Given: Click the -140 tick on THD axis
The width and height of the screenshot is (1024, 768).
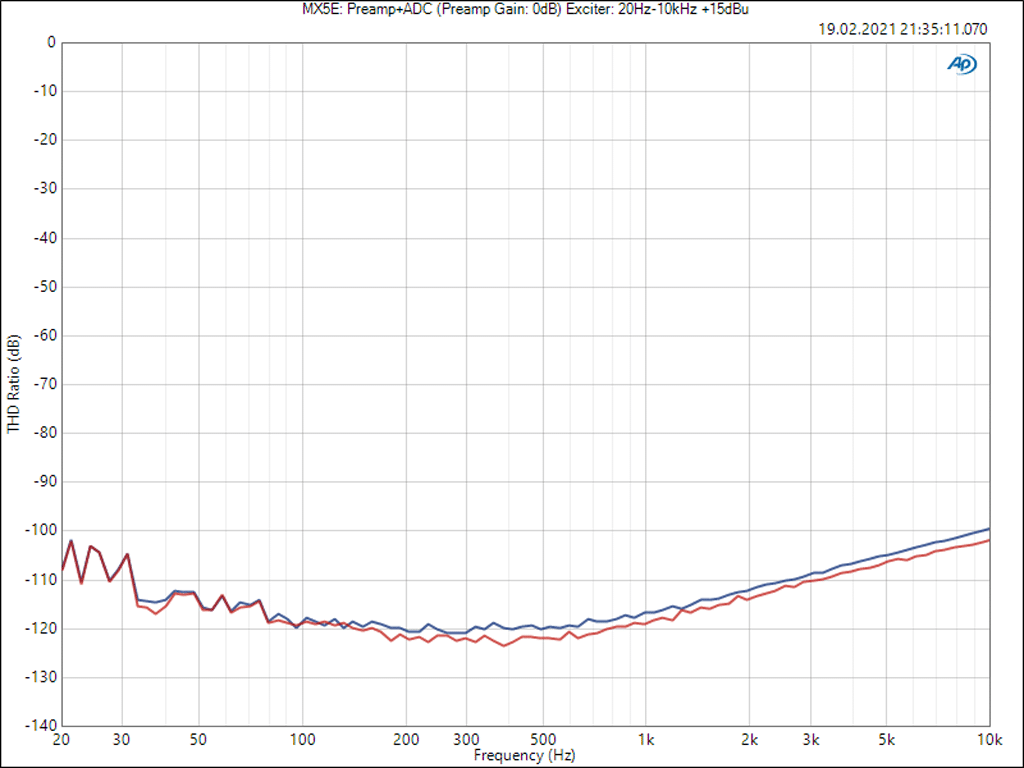Looking at the screenshot, I should 41,725.
